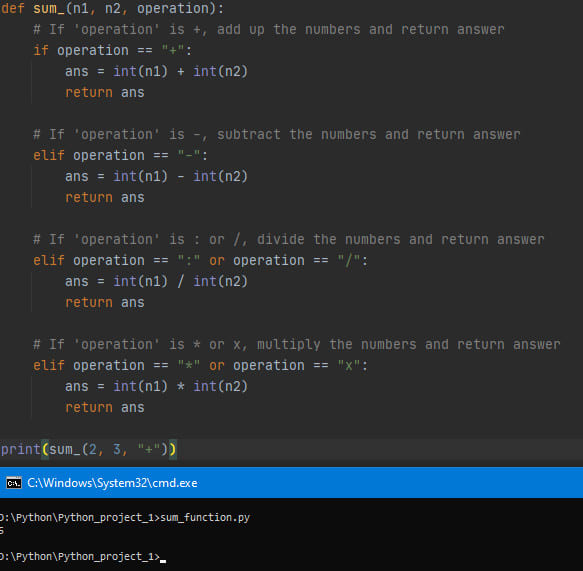Screen dimensions: 583x571
Task: Click the 'elif operation == "-":' line
Action: [x=120, y=155]
